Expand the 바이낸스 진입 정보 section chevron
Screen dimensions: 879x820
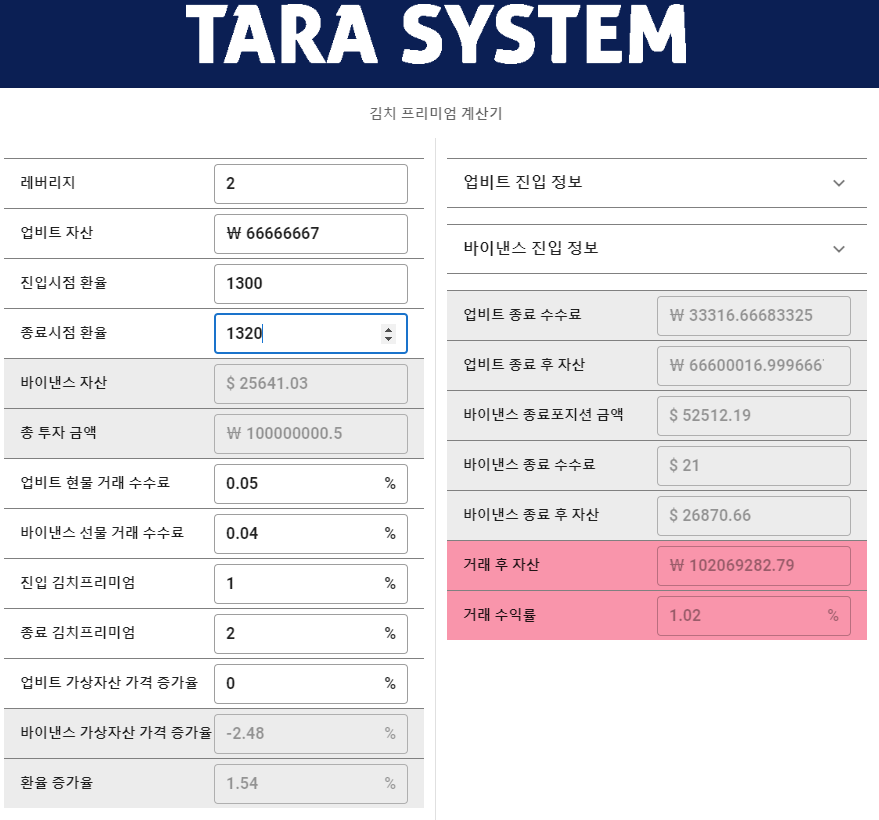839,249
